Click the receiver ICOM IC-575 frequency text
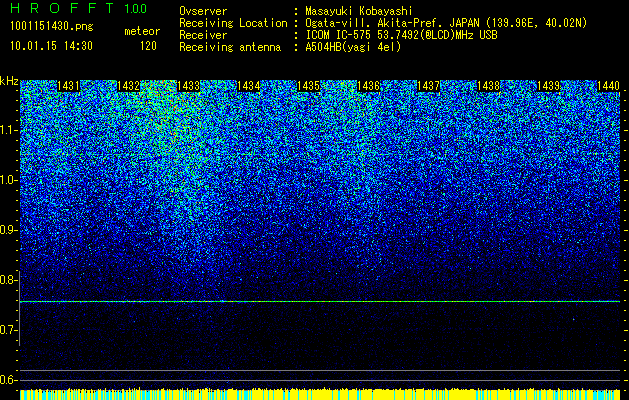Screen dimensions: 629x400 tap(401, 35)
